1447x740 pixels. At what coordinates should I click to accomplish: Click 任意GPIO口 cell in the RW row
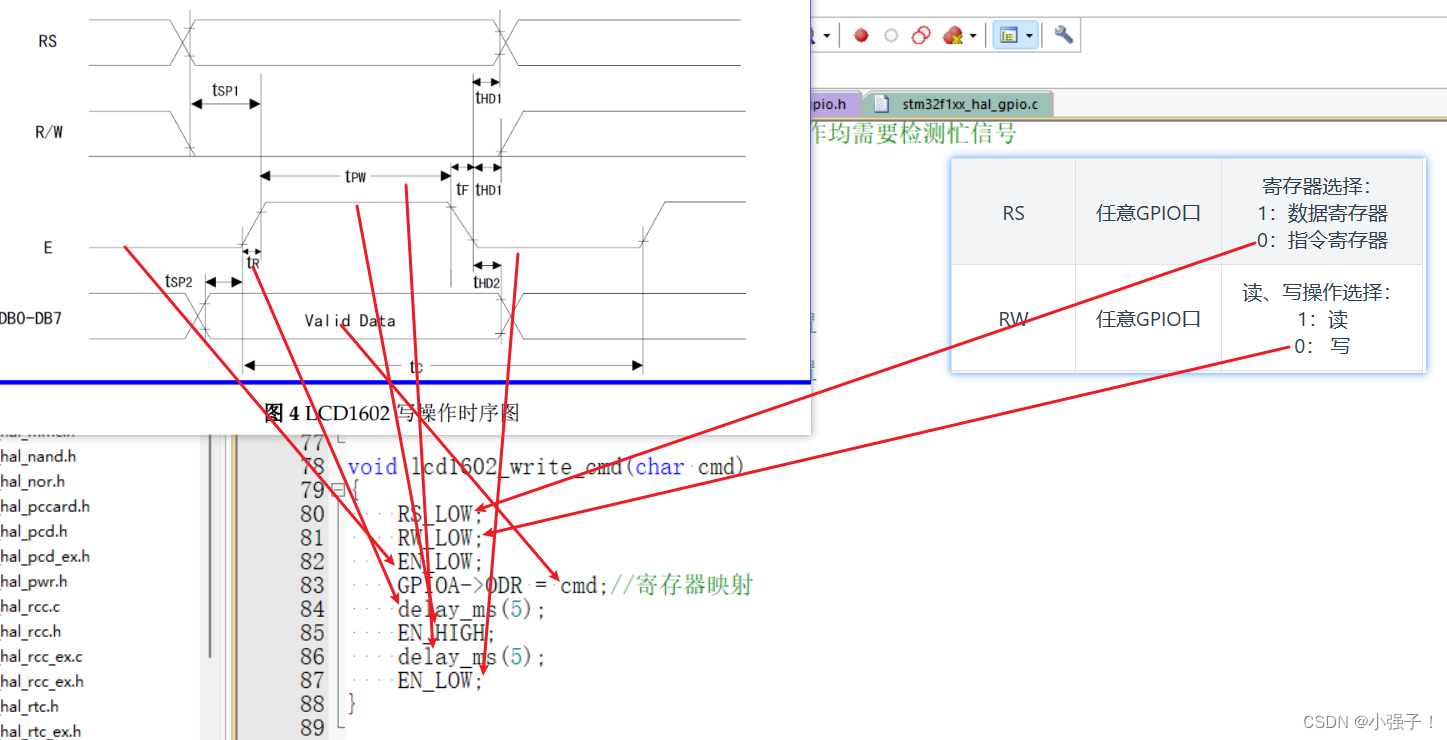tap(1148, 319)
